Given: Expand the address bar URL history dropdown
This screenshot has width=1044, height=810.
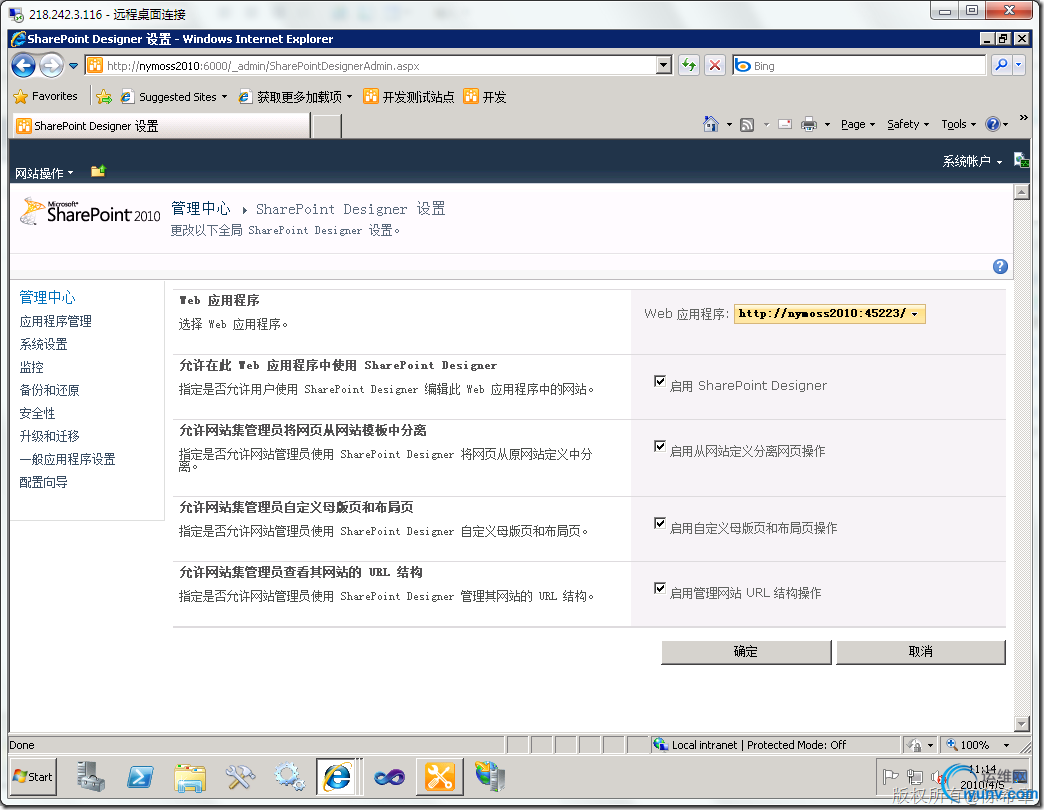Looking at the screenshot, I should 664,65.
